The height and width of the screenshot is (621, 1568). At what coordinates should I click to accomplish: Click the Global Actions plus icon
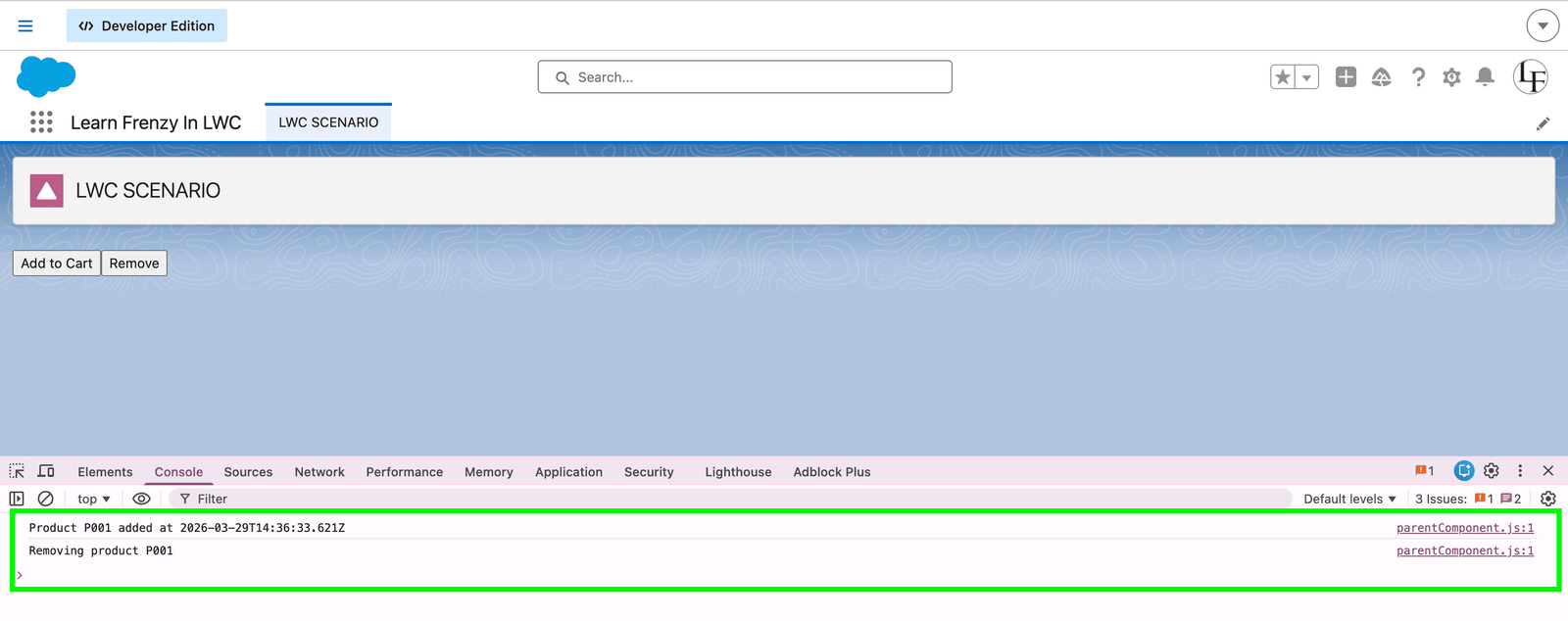1346,77
